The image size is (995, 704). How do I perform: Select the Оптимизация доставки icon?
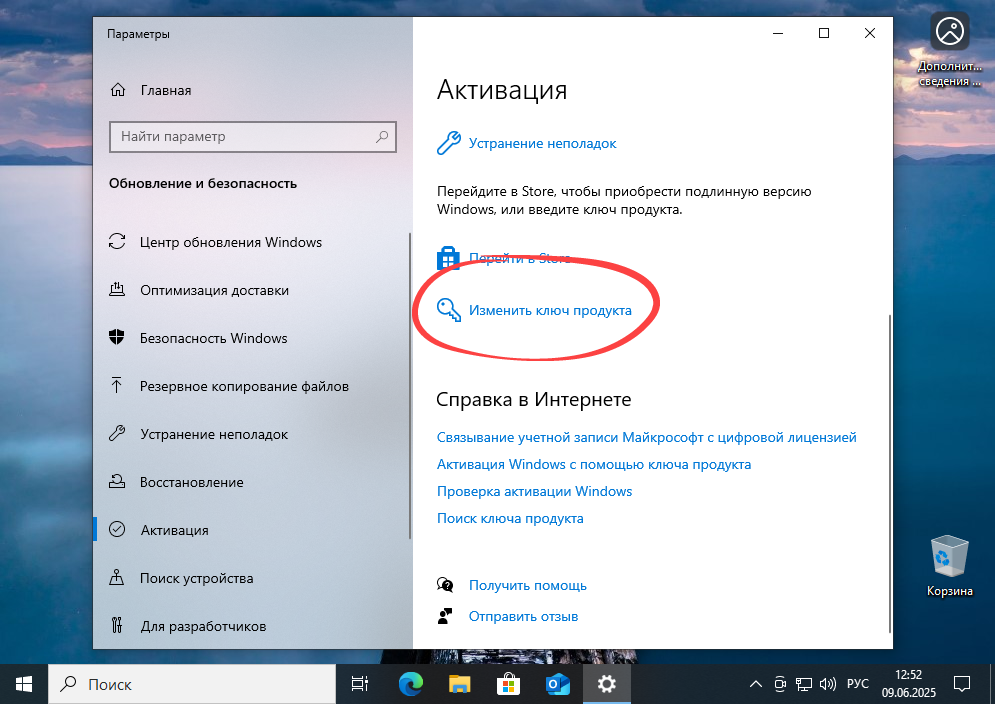tap(117, 290)
